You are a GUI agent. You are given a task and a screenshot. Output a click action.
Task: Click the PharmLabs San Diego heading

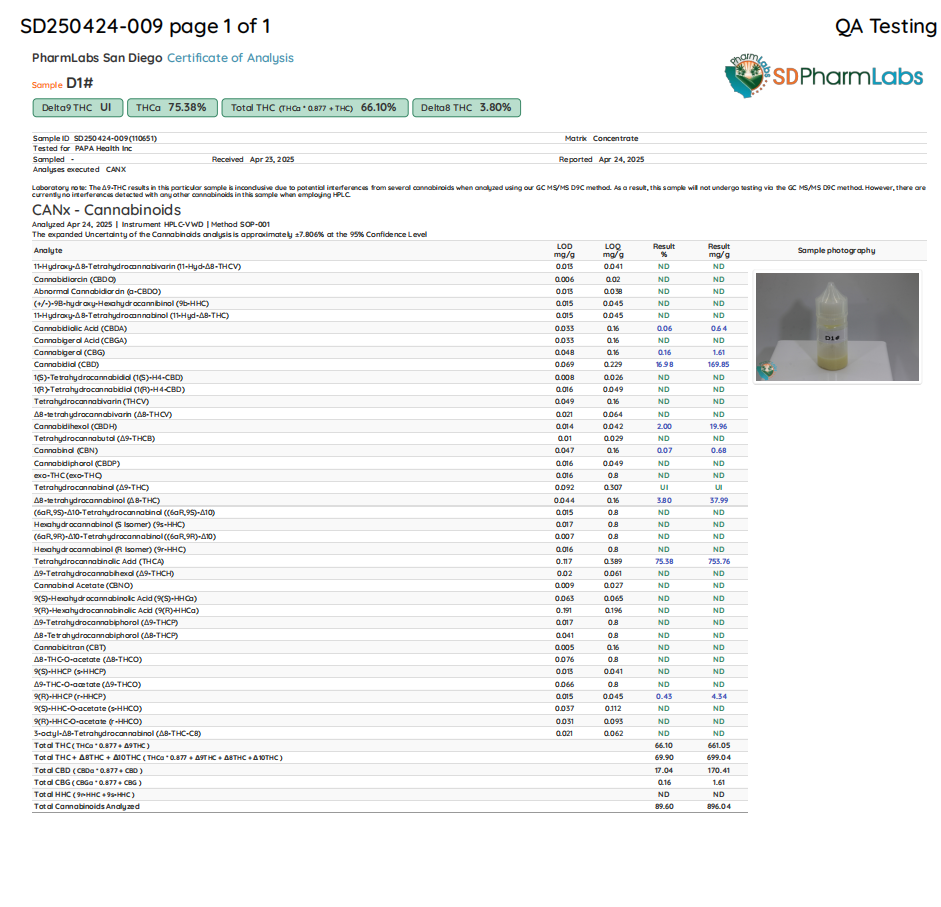[x=97, y=58]
